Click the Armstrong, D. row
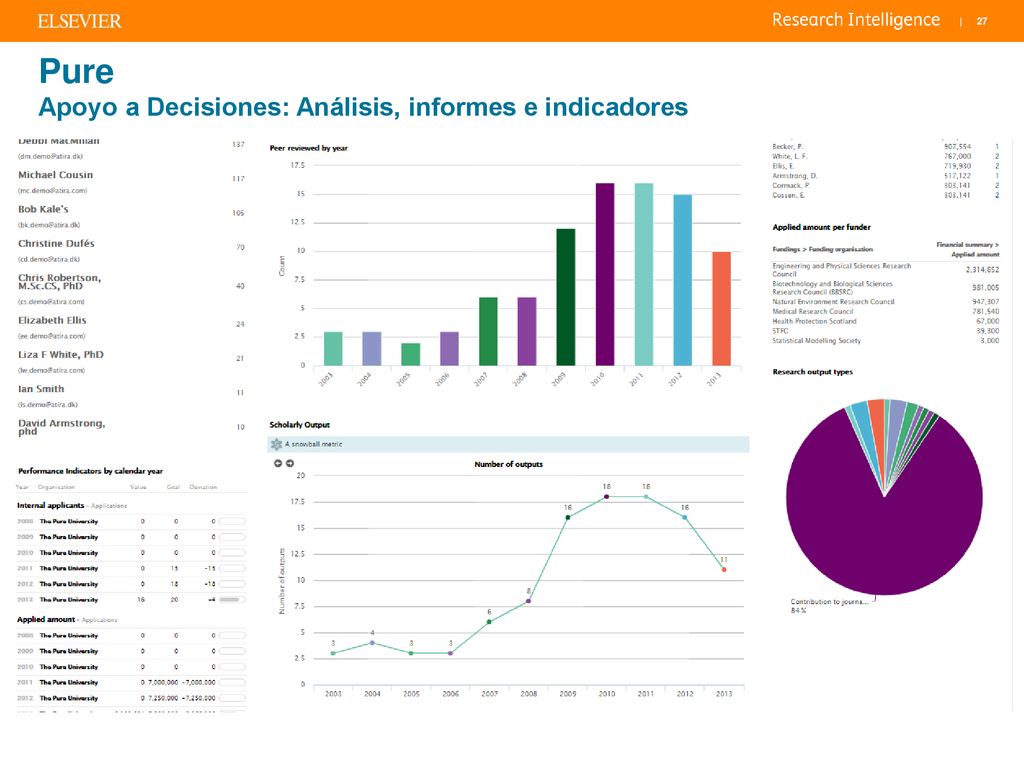This screenshot has width=1024, height=768. 886,176
